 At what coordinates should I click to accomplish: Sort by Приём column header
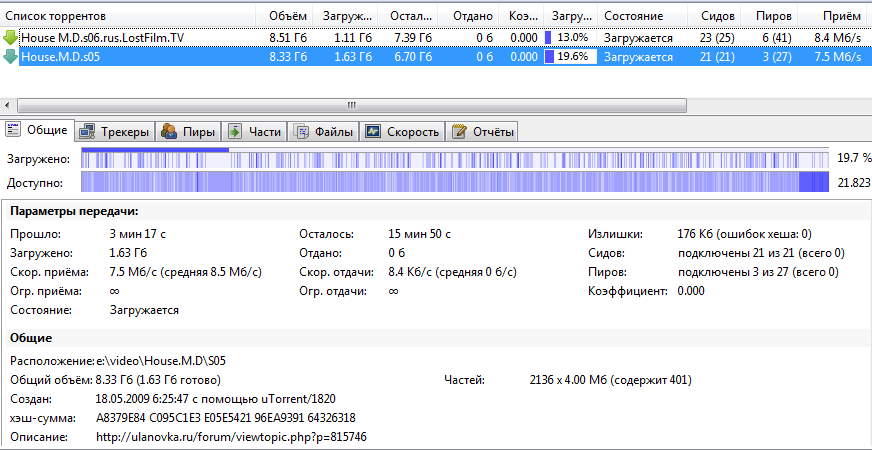click(834, 17)
